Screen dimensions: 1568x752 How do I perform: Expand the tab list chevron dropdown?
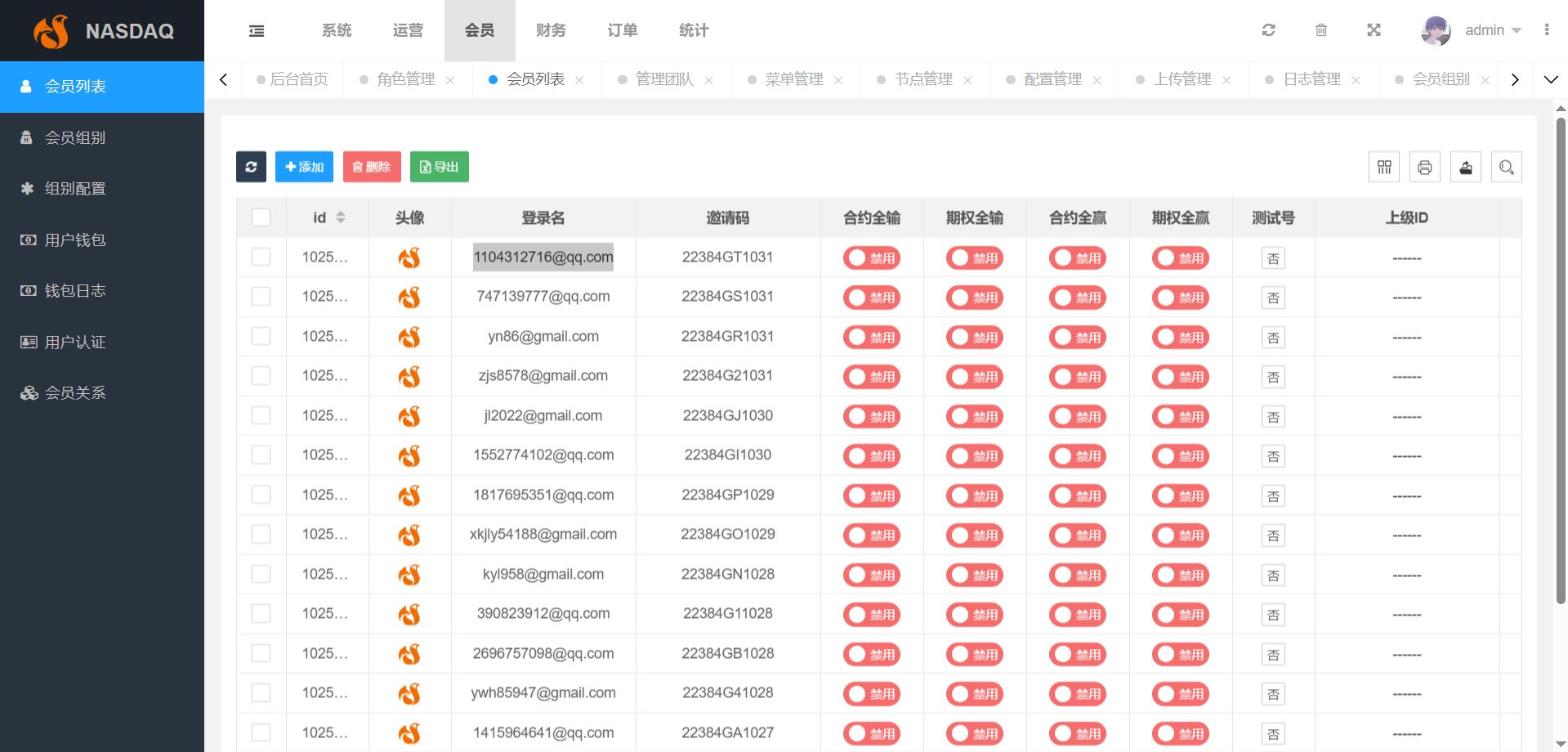(x=1550, y=79)
